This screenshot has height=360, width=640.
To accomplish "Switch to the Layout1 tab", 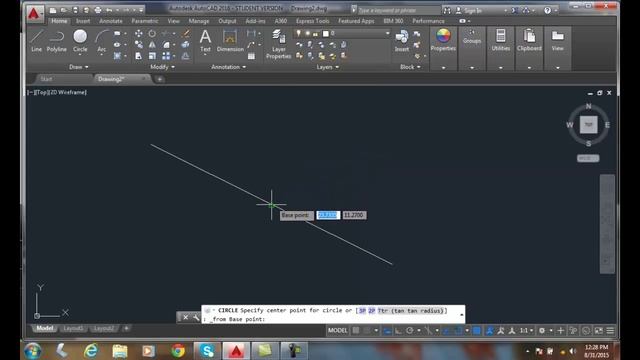I will click(73, 329).
